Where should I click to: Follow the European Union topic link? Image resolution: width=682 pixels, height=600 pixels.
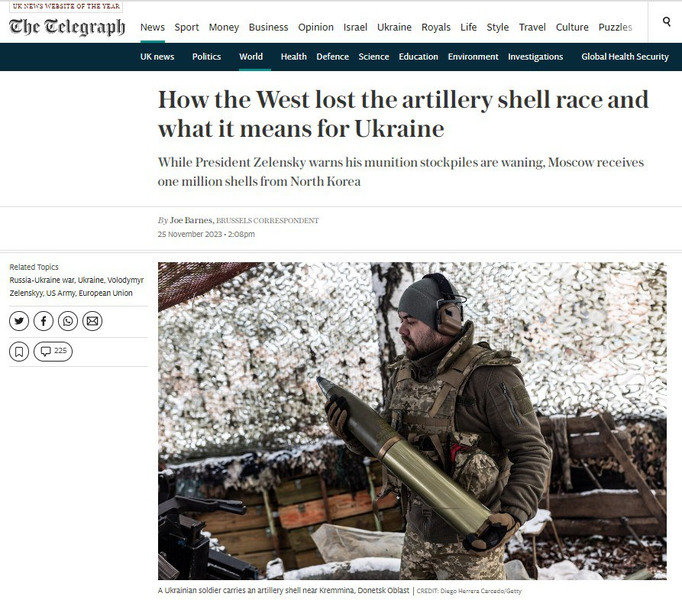tap(104, 293)
